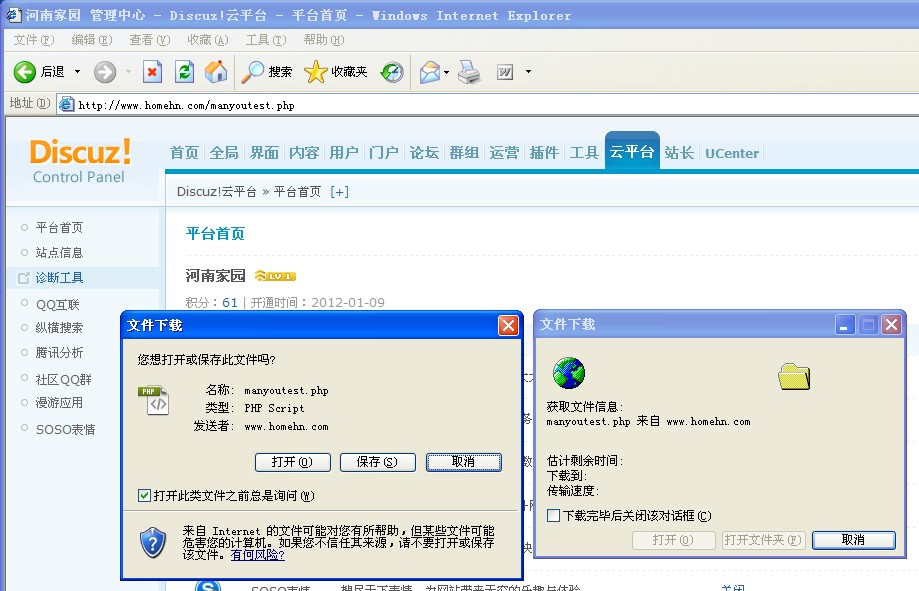Image resolution: width=919 pixels, height=591 pixels.
Task: Go to Home page icon
Action: [x=216, y=72]
